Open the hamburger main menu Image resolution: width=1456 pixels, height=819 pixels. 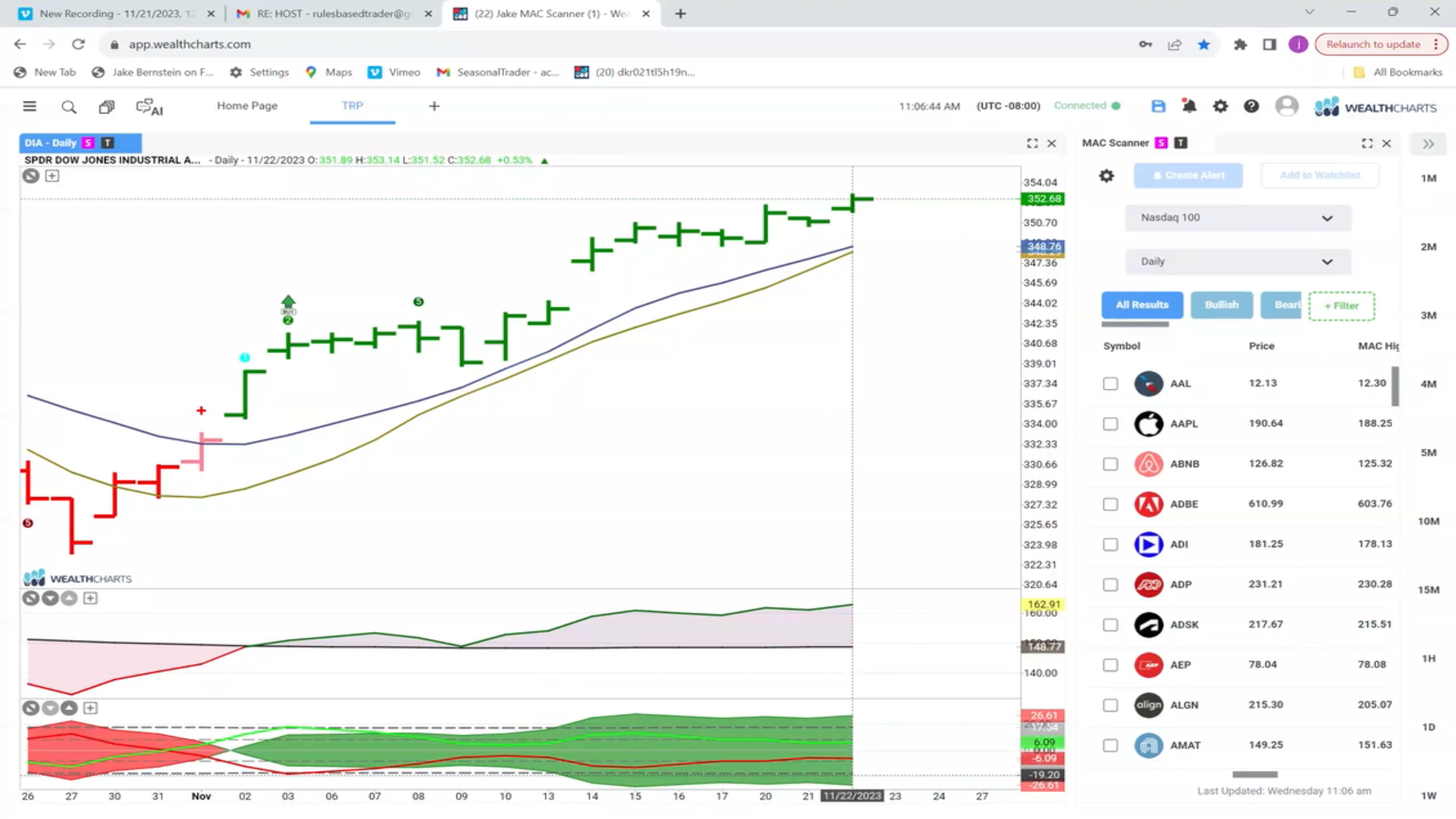coord(30,106)
